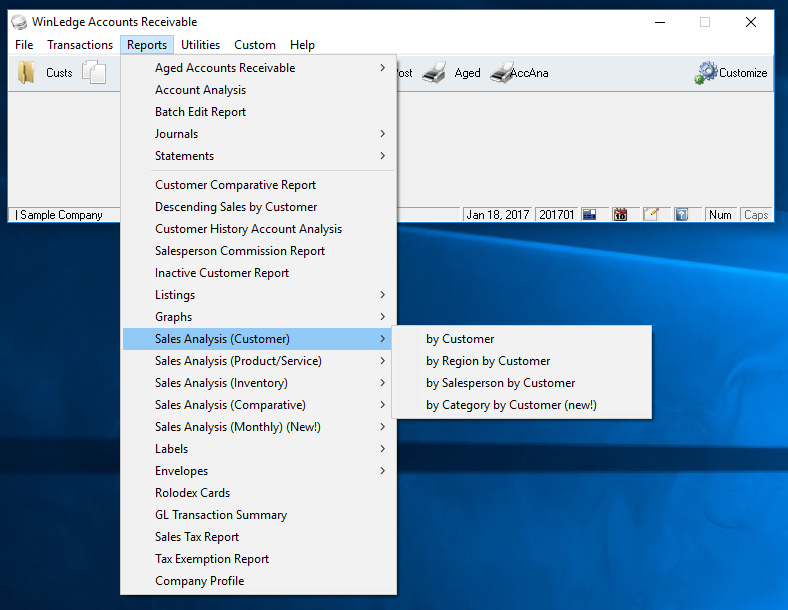Open the Custs folder icon in toolbar
This screenshot has width=788, height=610.
(x=27, y=73)
